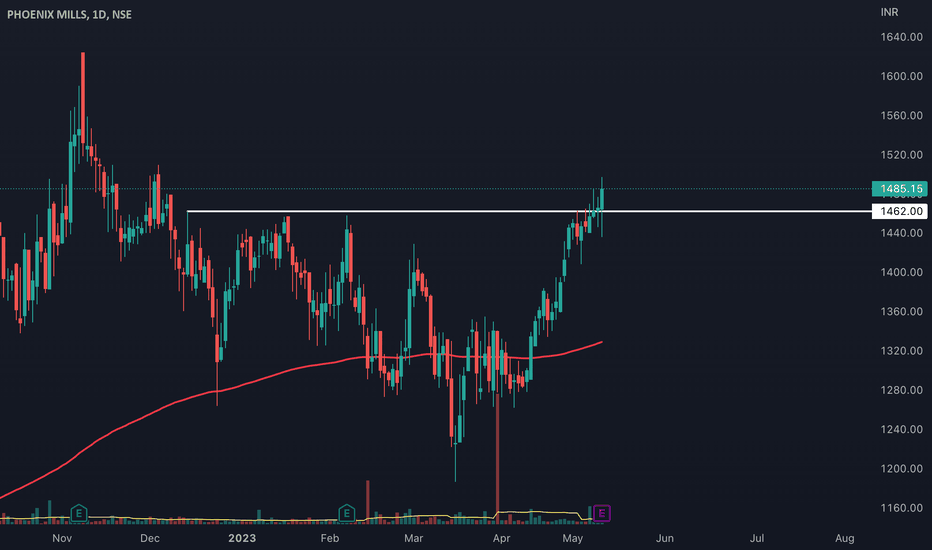Click the 1400.00 price axis label
The width and height of the screenshot is (932, 550).
[901, 272]
